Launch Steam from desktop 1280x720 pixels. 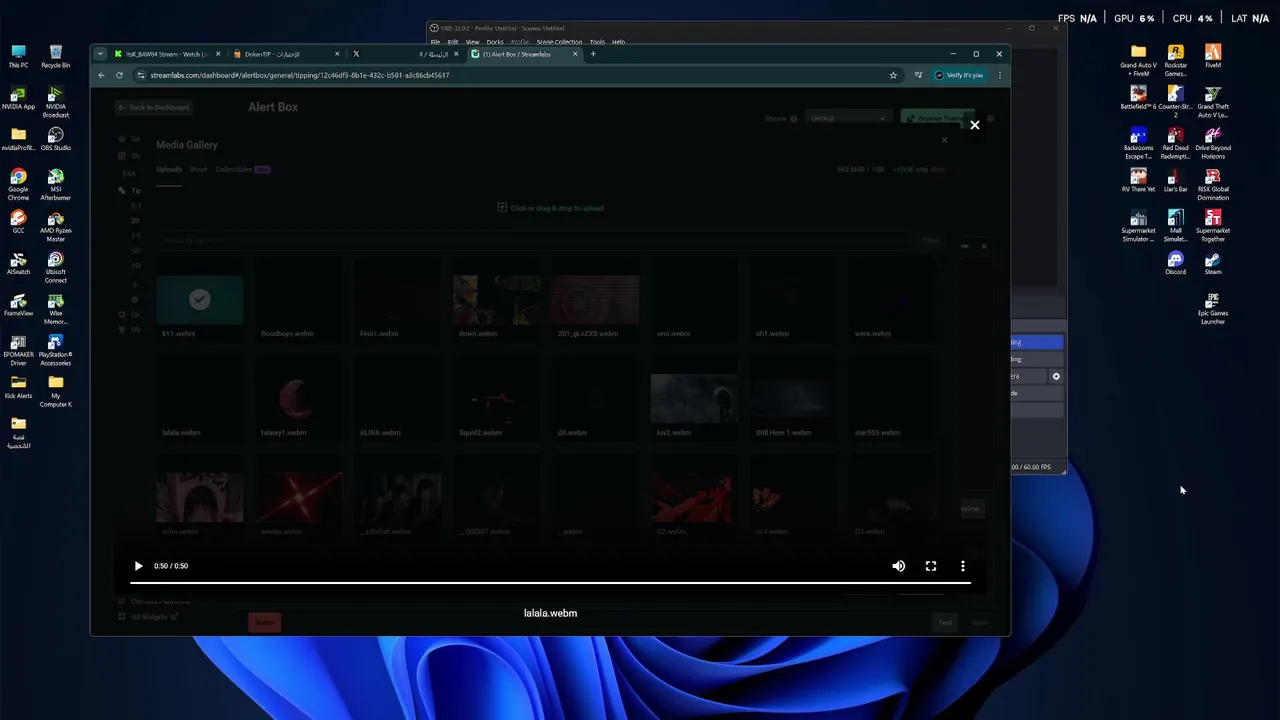pyautogui.click(x=1213, y=263)
